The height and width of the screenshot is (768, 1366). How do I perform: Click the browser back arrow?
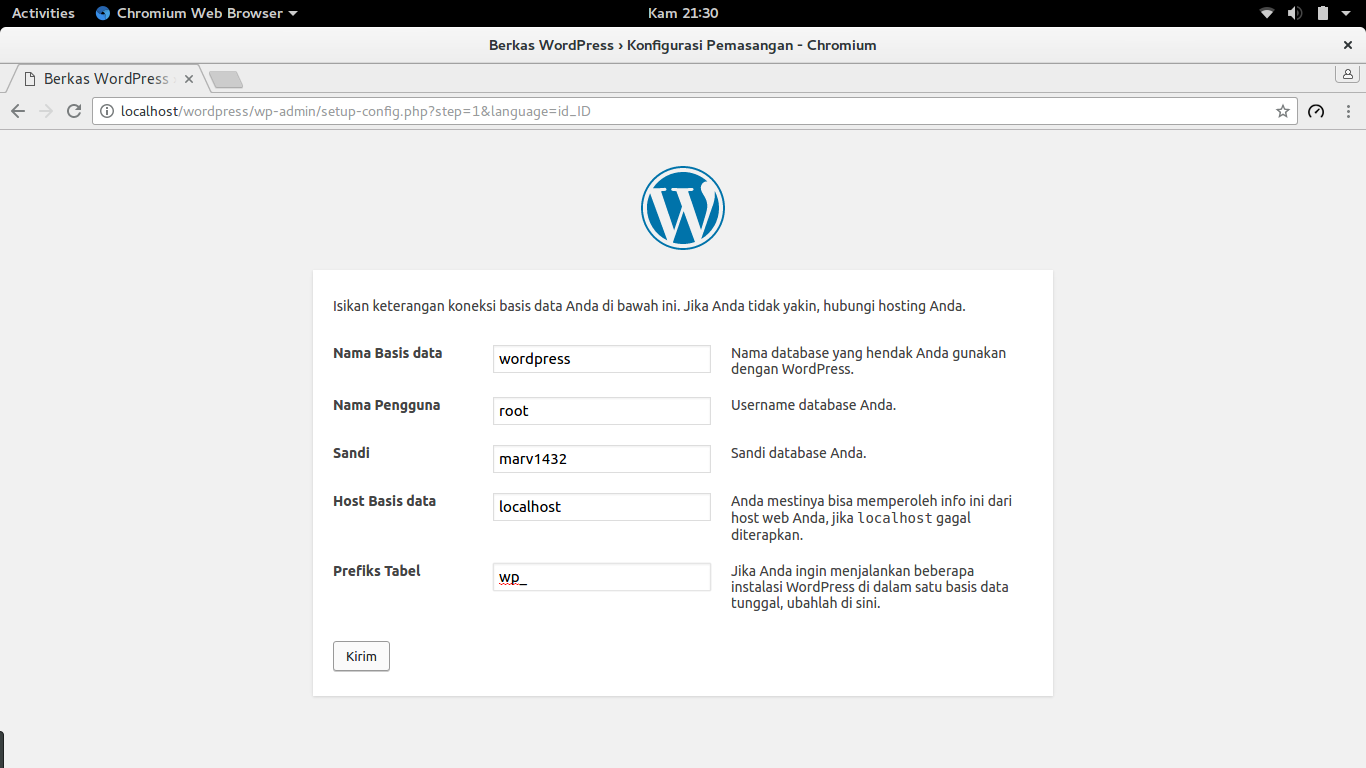click(x=18, y=111)
